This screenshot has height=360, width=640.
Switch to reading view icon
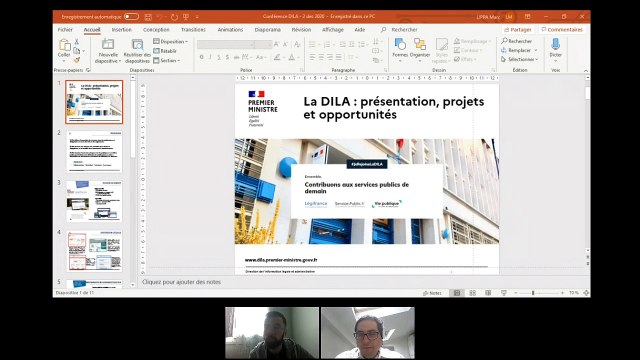click(488, 293)
